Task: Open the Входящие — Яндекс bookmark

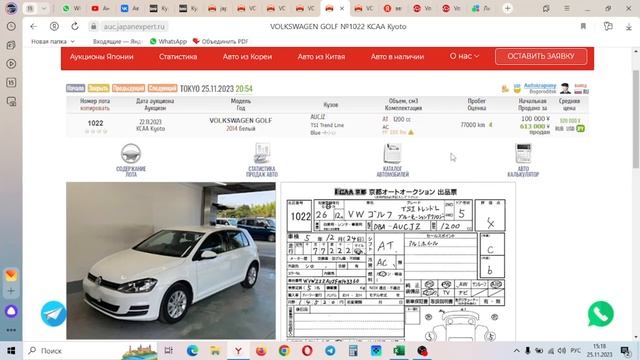Action: coord(117,41)
